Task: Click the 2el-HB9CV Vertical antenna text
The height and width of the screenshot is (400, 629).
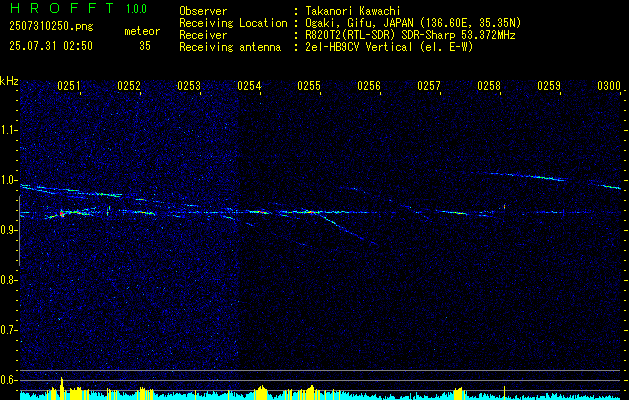Action: coord(389,47)
